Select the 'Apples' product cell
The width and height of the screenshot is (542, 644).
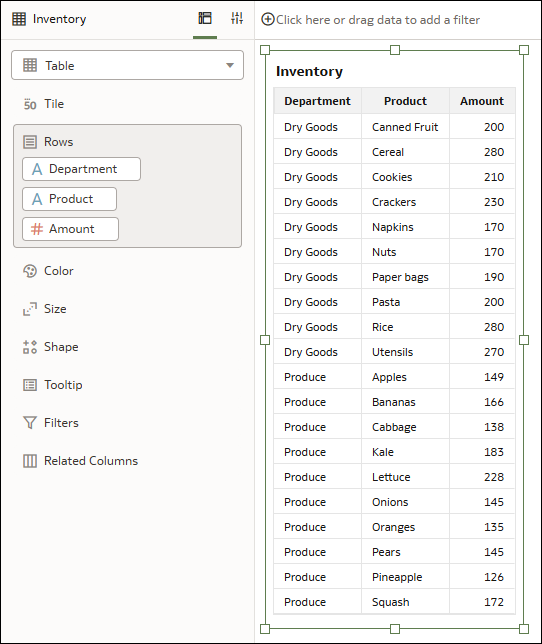click(405, 377)
